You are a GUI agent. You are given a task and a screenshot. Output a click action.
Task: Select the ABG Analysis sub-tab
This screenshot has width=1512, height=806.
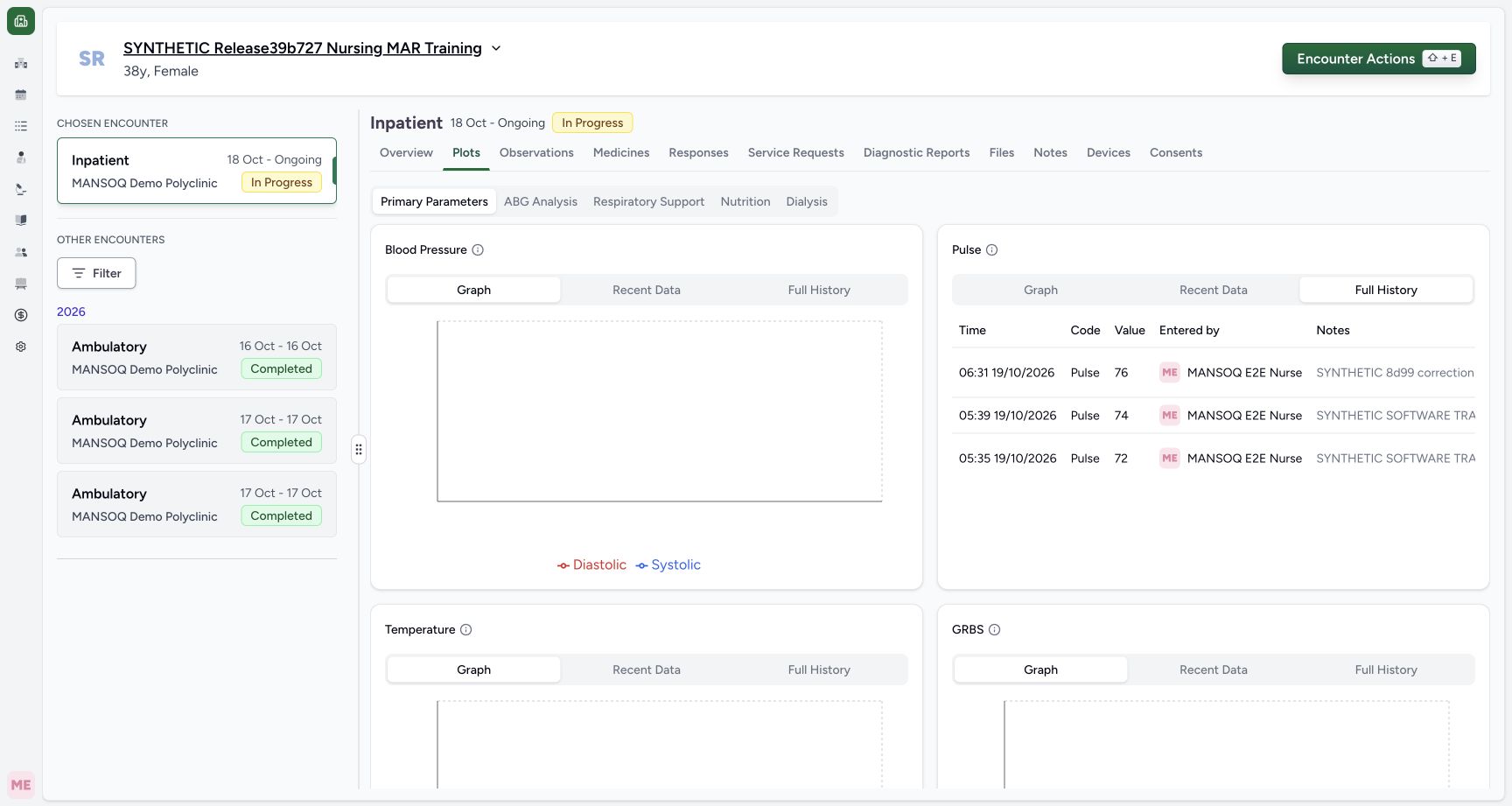(541, 201)
